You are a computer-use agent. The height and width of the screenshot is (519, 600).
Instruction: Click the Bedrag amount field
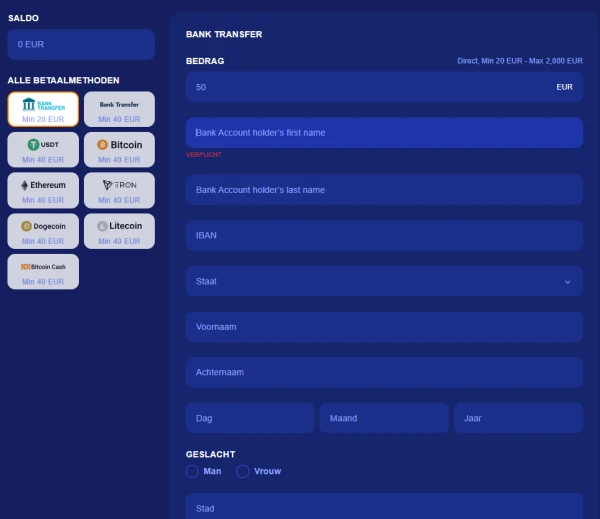370,87
